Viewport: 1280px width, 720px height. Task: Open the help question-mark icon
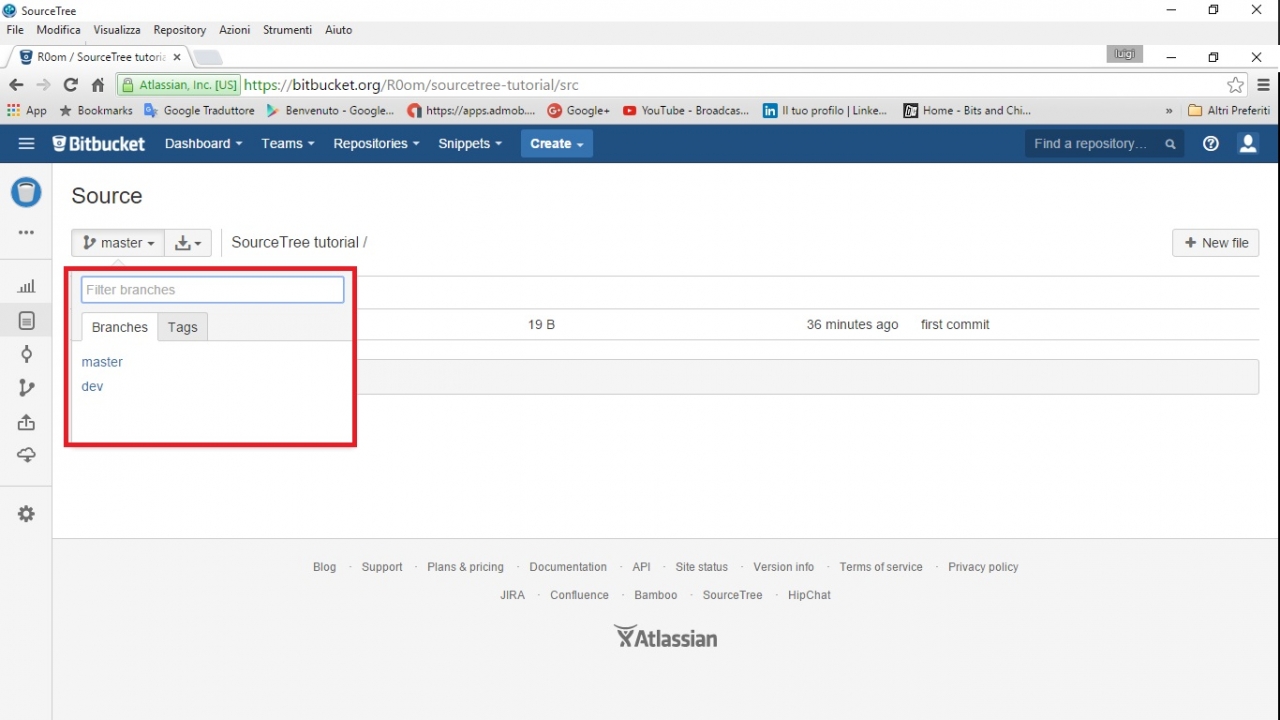[1211, 144]
